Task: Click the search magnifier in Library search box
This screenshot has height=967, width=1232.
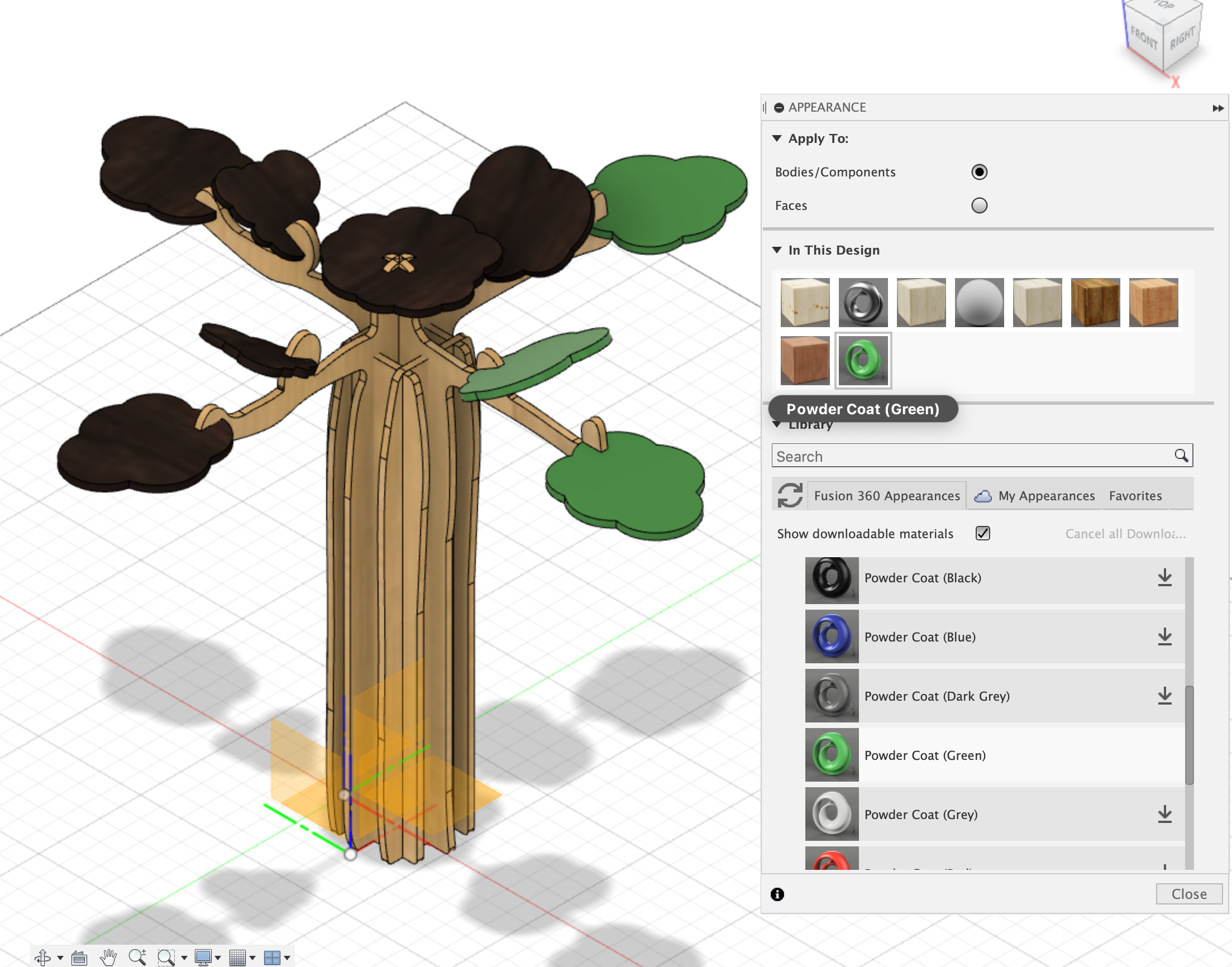Action: pos(1182,456)
